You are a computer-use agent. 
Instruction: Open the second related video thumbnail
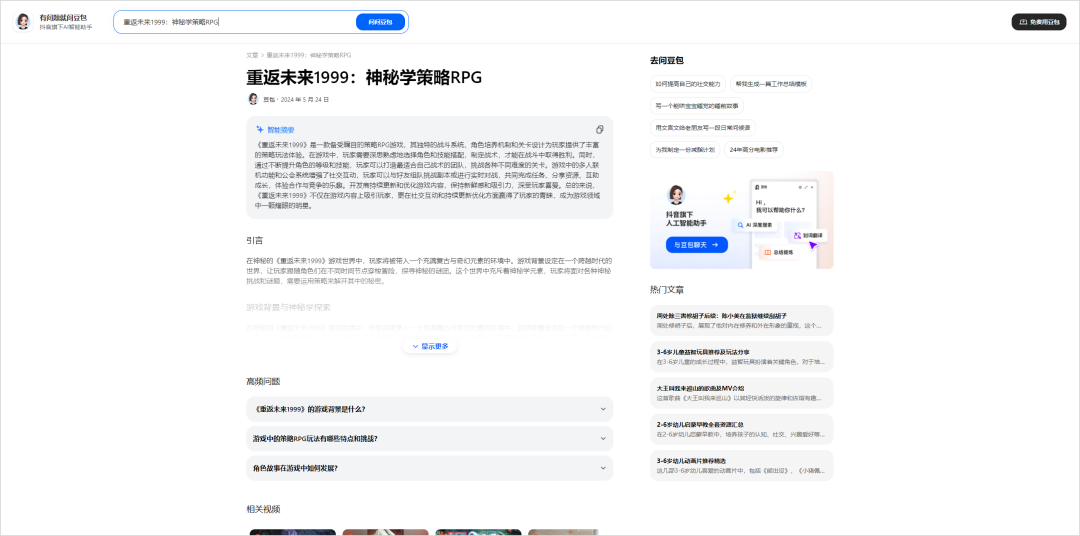pos(386,533)
